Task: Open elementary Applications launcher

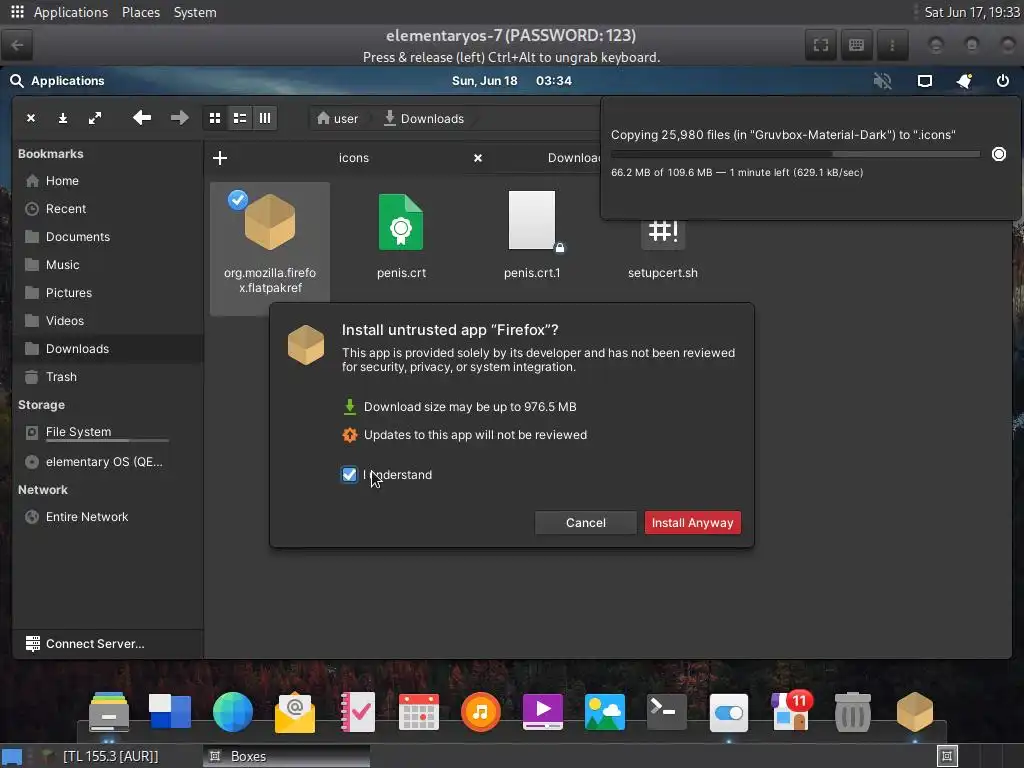Action: pyautogui.click(x=57, y=81)
